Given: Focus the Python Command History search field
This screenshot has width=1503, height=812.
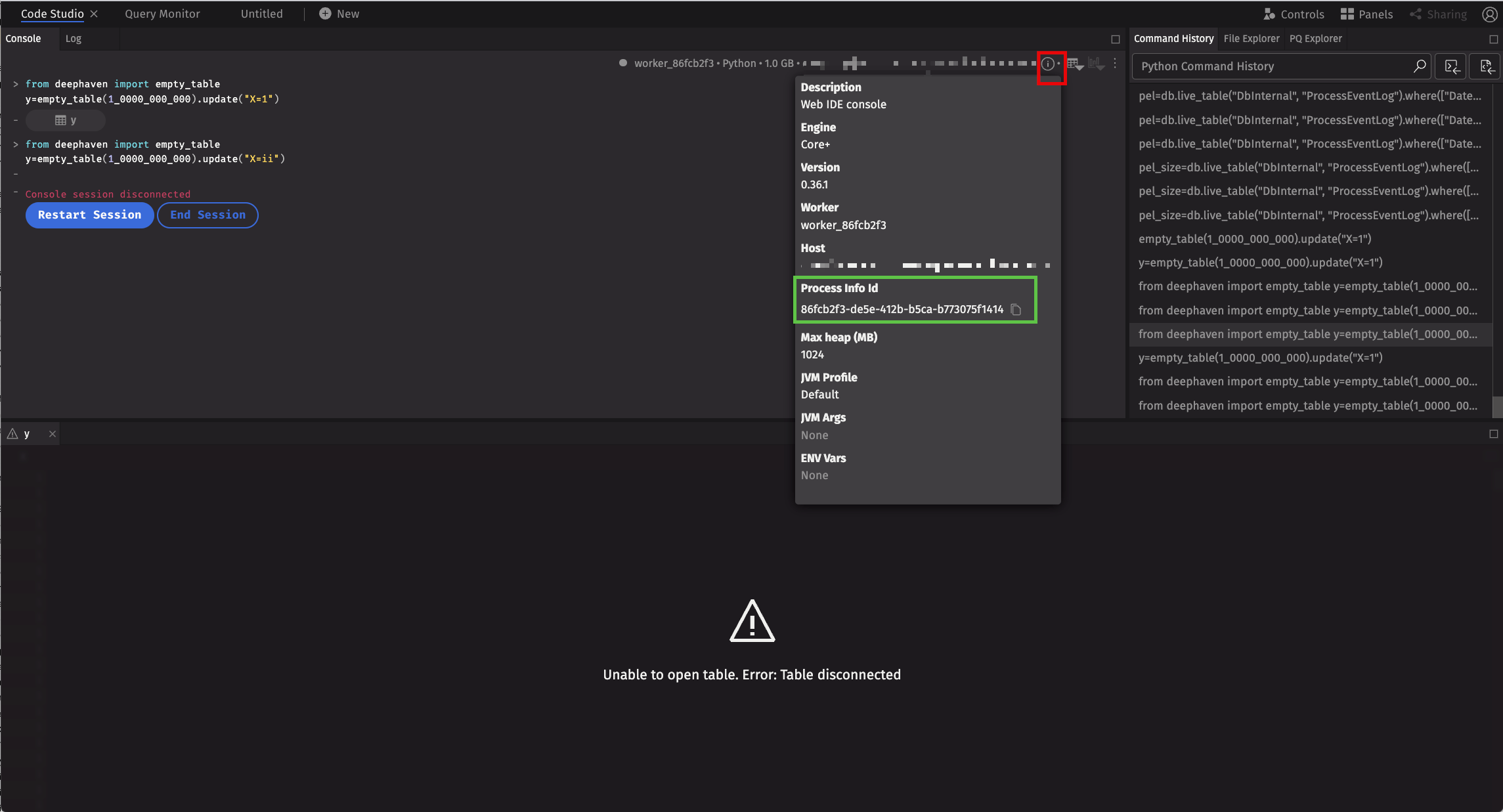Looking at the screenshot, I should pyautogui.click(x=1267, y=66).
